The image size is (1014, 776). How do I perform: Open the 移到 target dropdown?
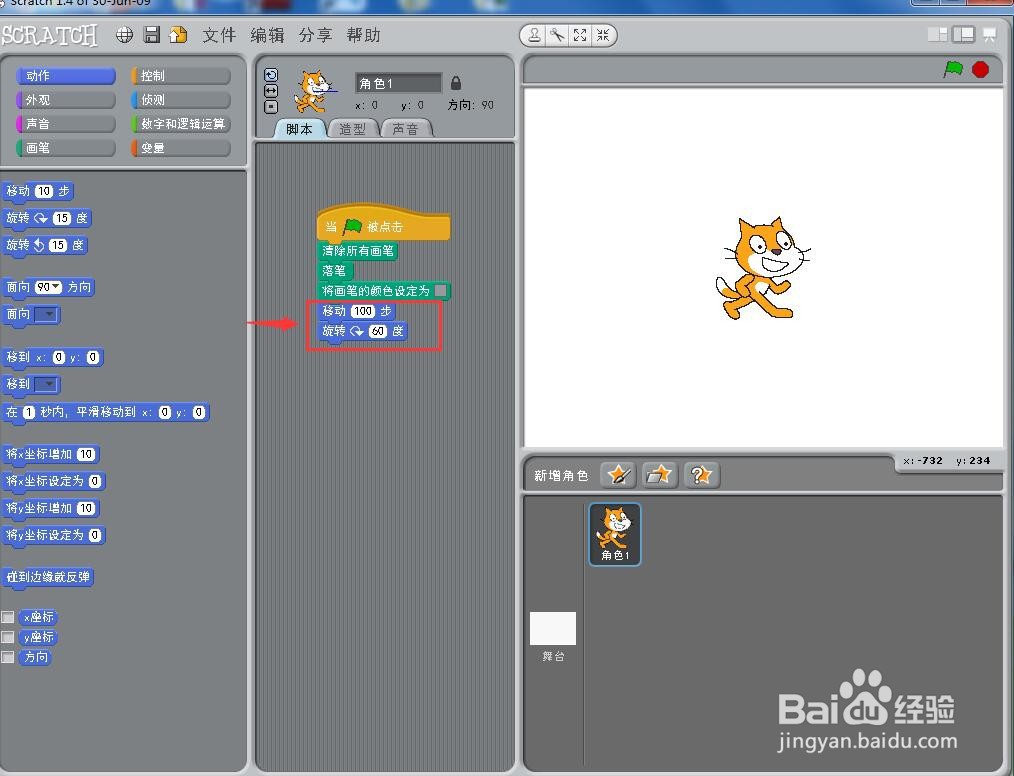click(x=48, y=384)
